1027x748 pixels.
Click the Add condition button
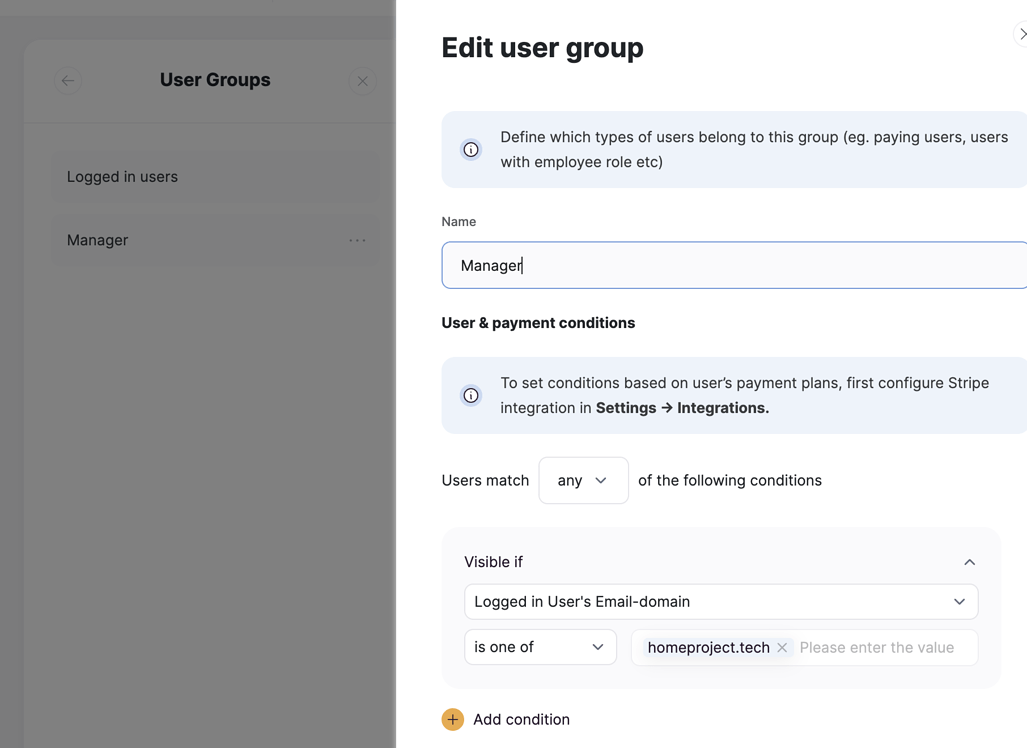521,719
